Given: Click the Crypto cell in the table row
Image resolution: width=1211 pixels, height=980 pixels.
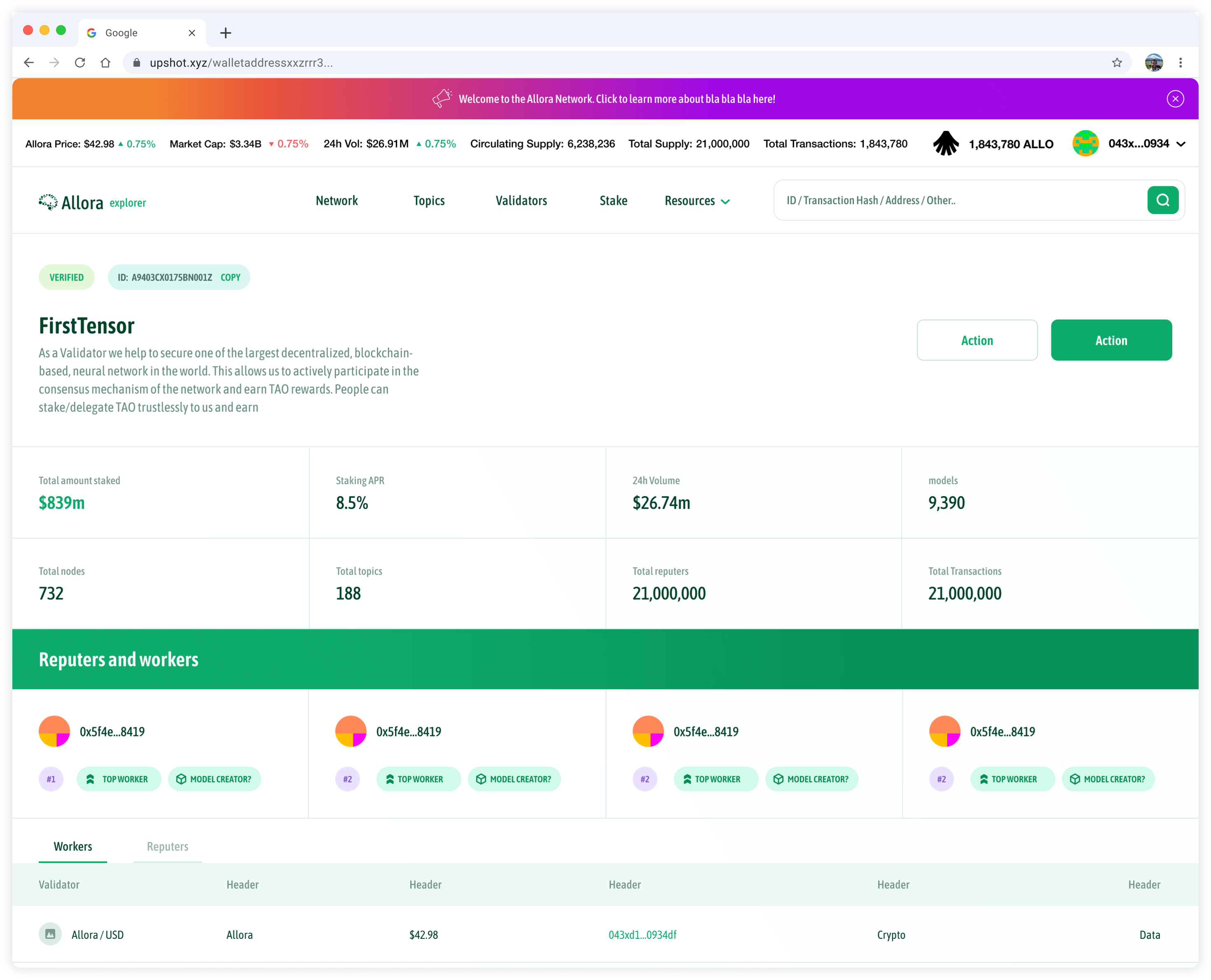Looking at the screenshot, I should (x=891, y=935).
